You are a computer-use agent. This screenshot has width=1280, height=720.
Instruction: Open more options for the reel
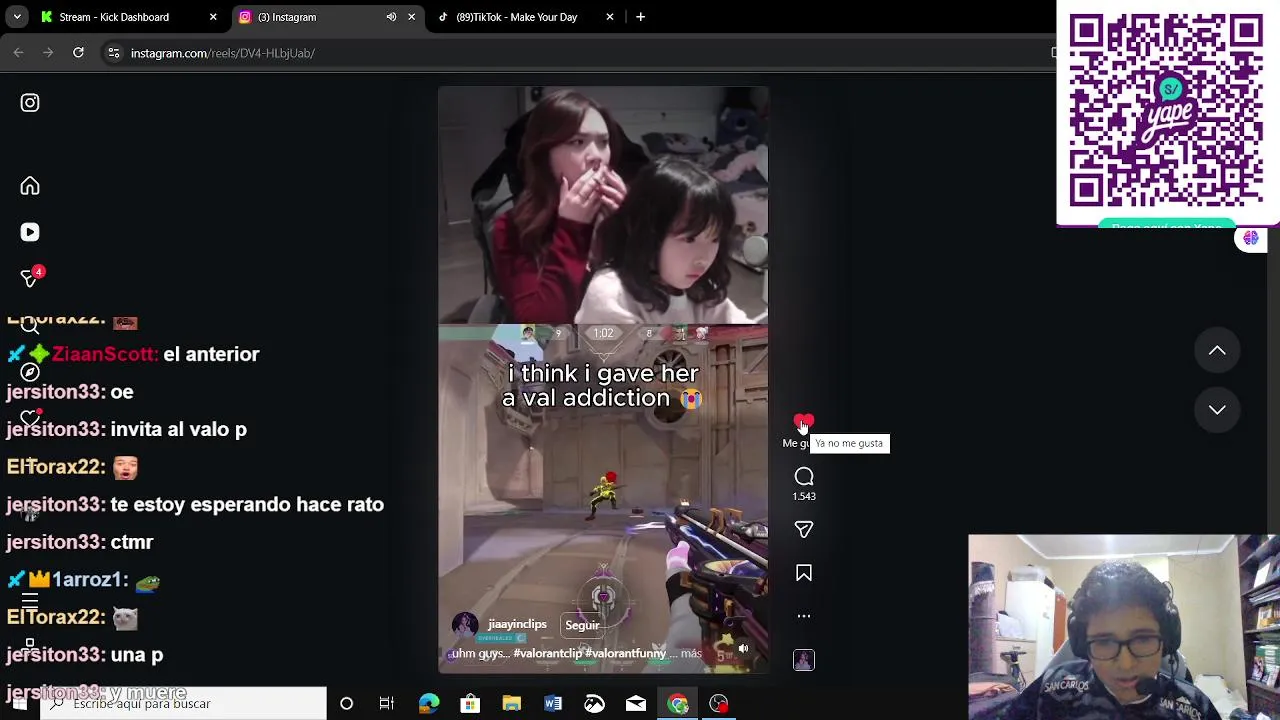click(804, 616)
